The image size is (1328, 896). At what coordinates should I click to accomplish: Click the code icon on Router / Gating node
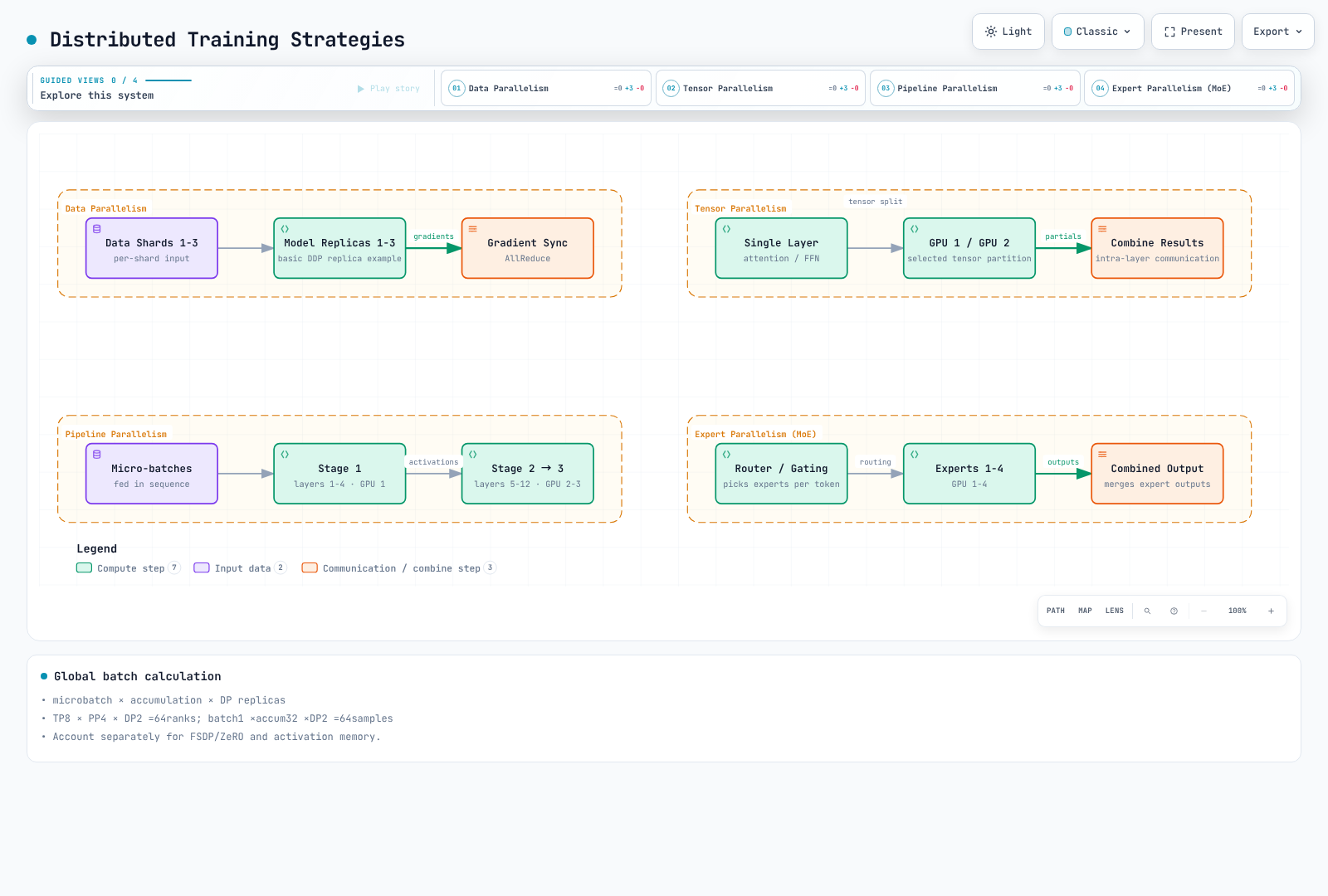point(726,455)
